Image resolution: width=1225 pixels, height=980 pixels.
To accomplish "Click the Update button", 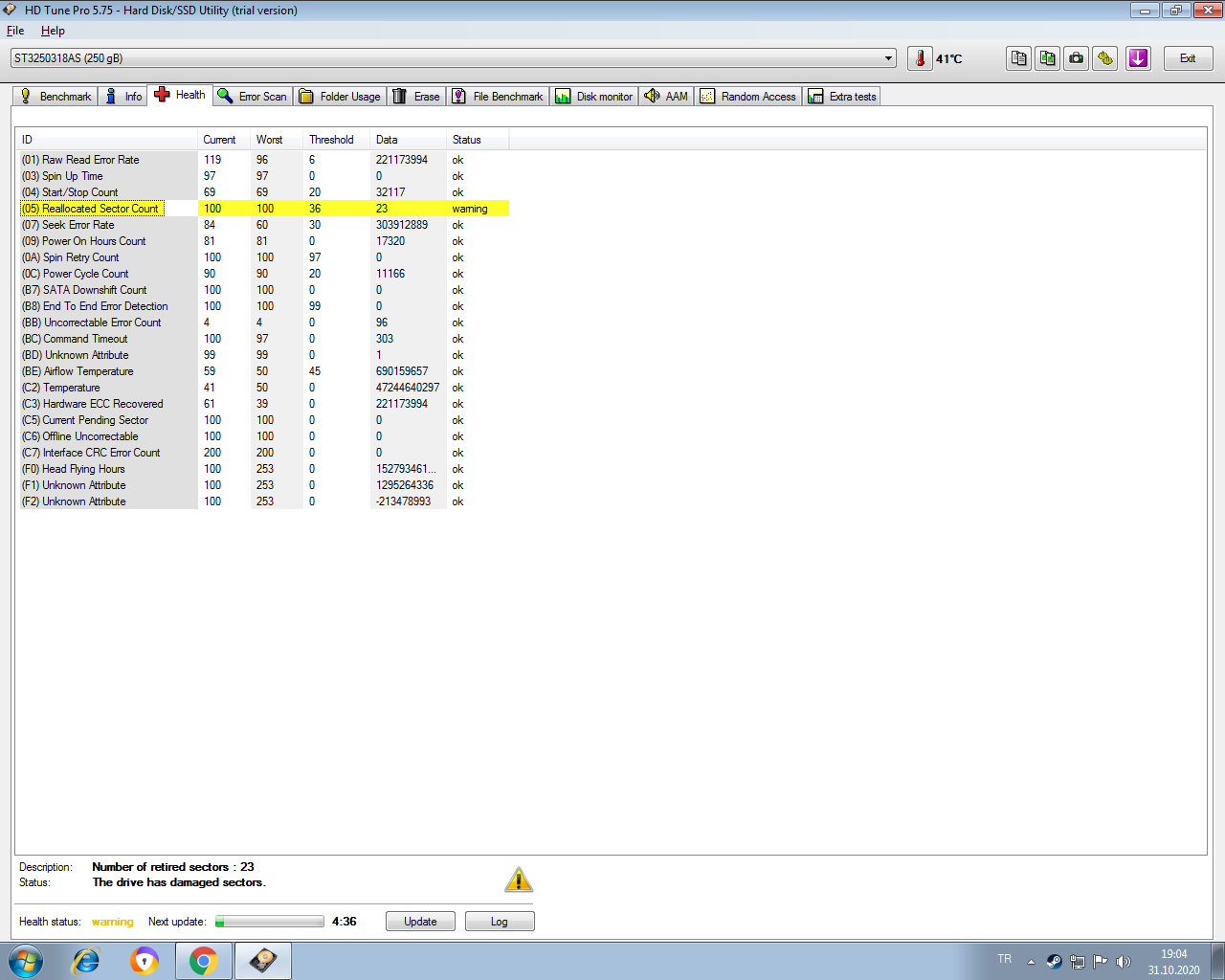I will 420,922.
